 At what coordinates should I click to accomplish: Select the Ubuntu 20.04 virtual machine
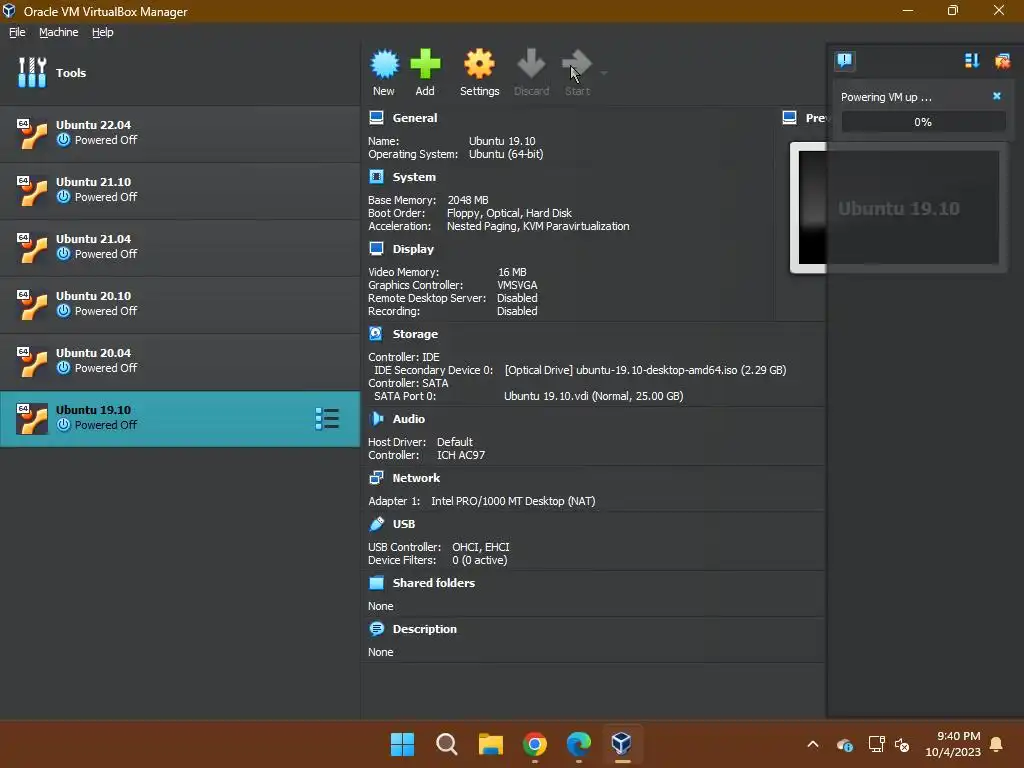(180, 360)
